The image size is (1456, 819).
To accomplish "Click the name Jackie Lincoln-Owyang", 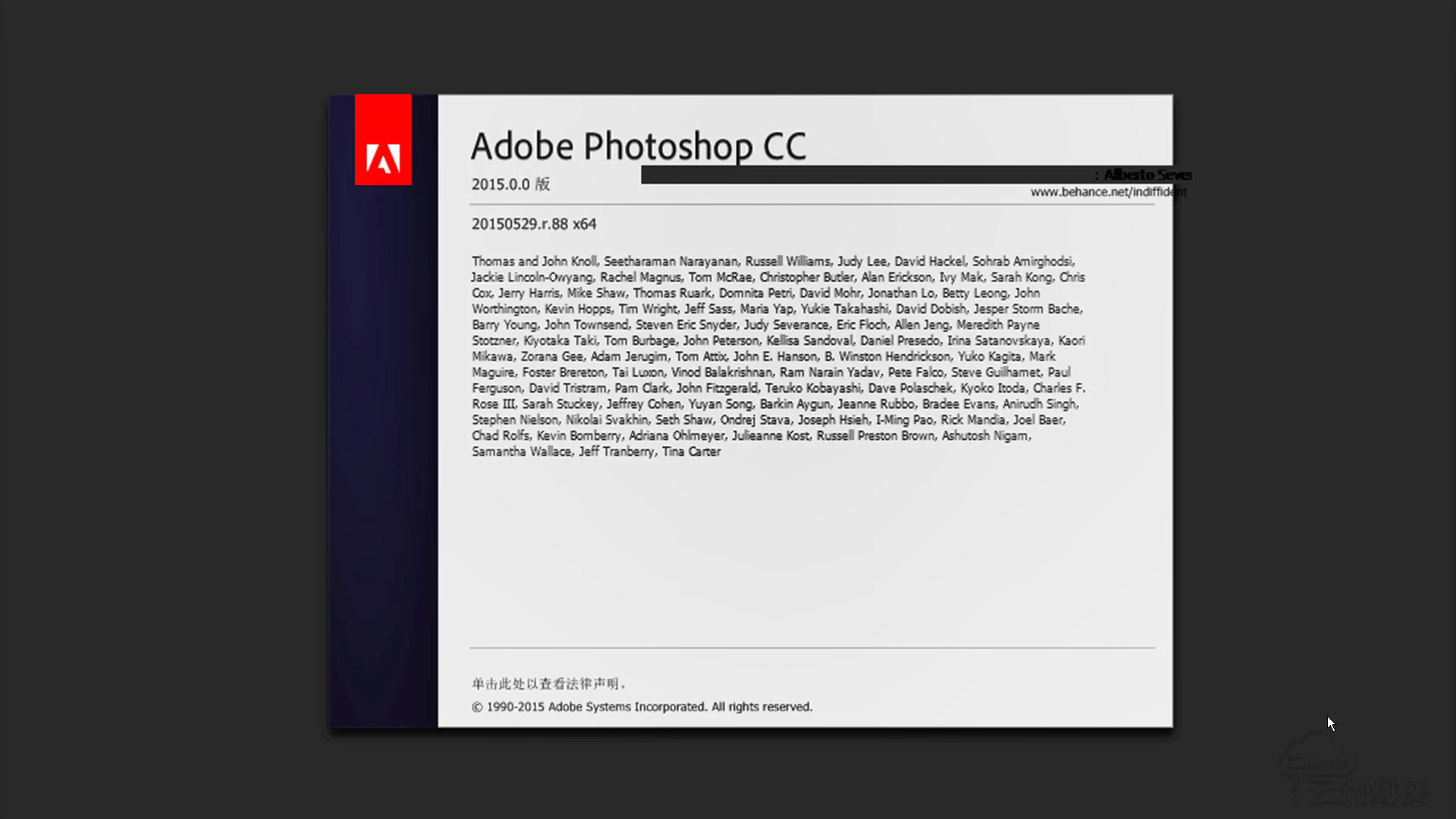I will tap(532, 278).
